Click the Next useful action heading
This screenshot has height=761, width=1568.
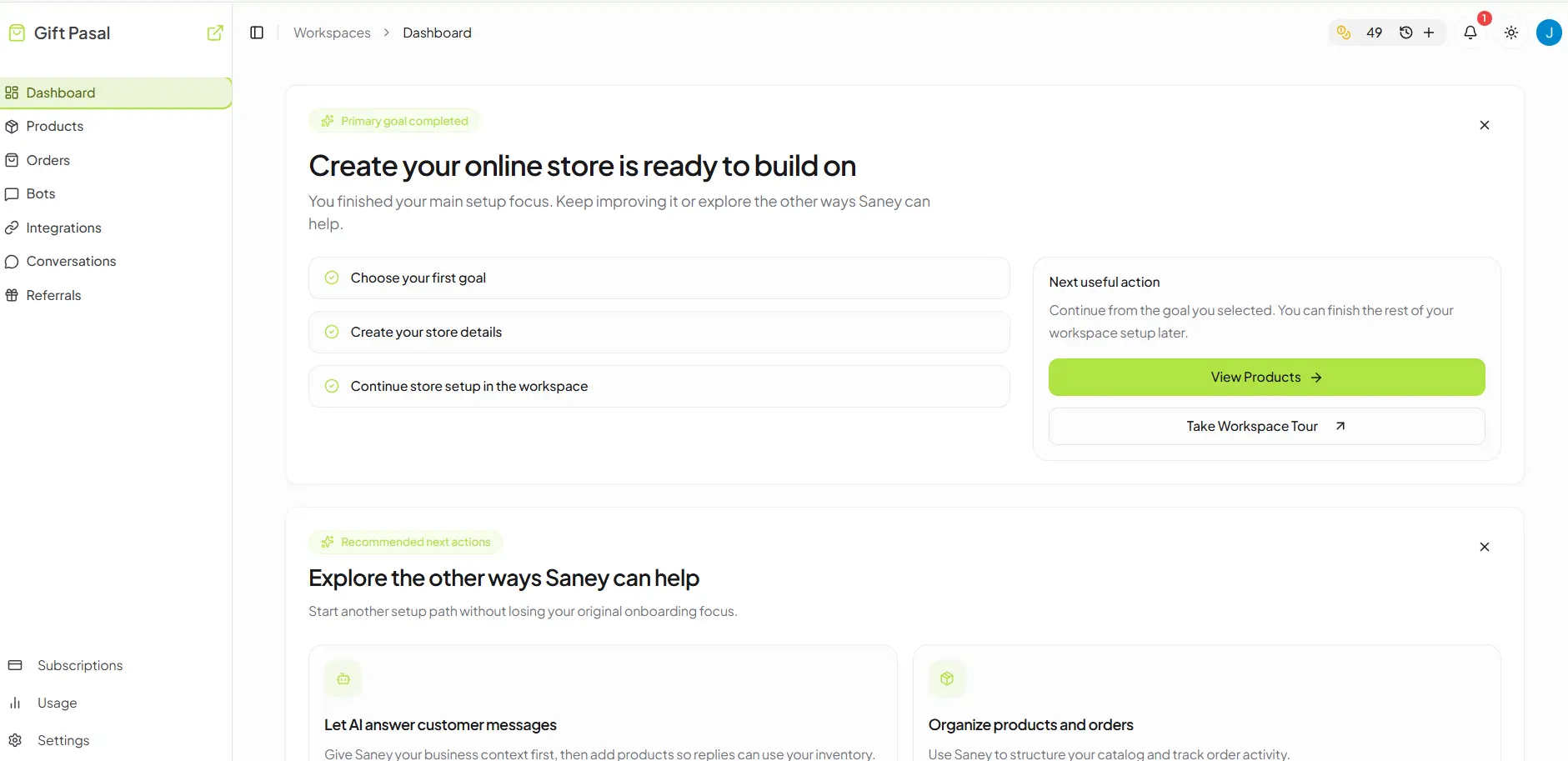click(1104, 282)
